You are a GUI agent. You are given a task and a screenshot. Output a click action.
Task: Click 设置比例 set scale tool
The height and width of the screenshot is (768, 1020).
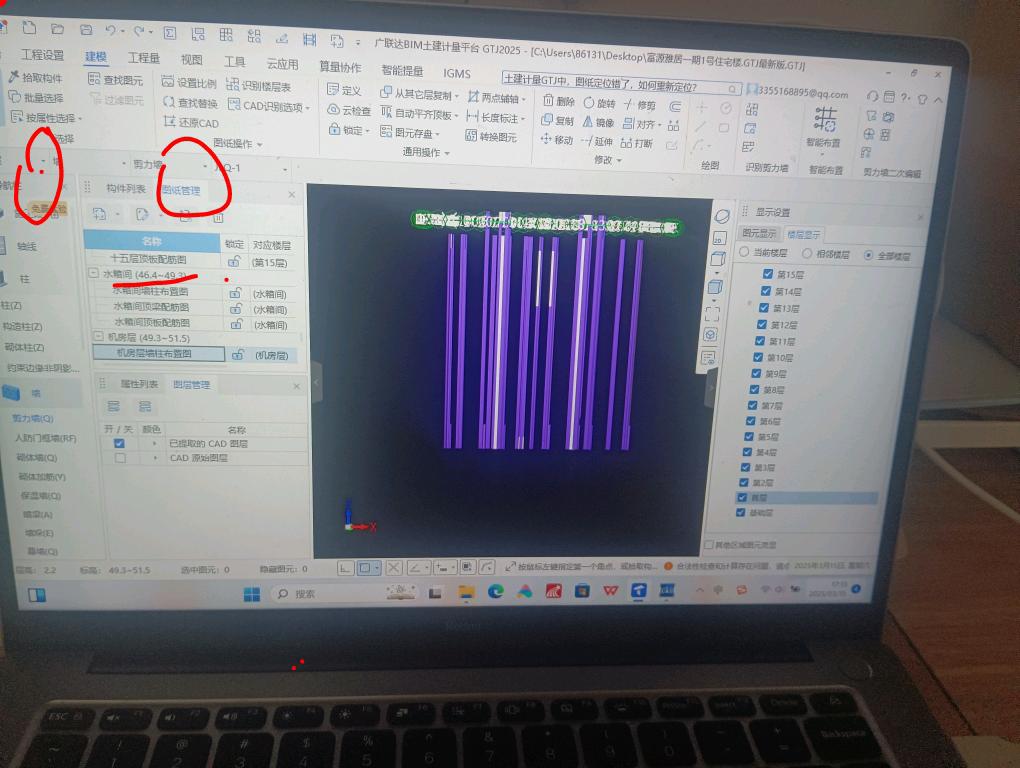point(189,83)
